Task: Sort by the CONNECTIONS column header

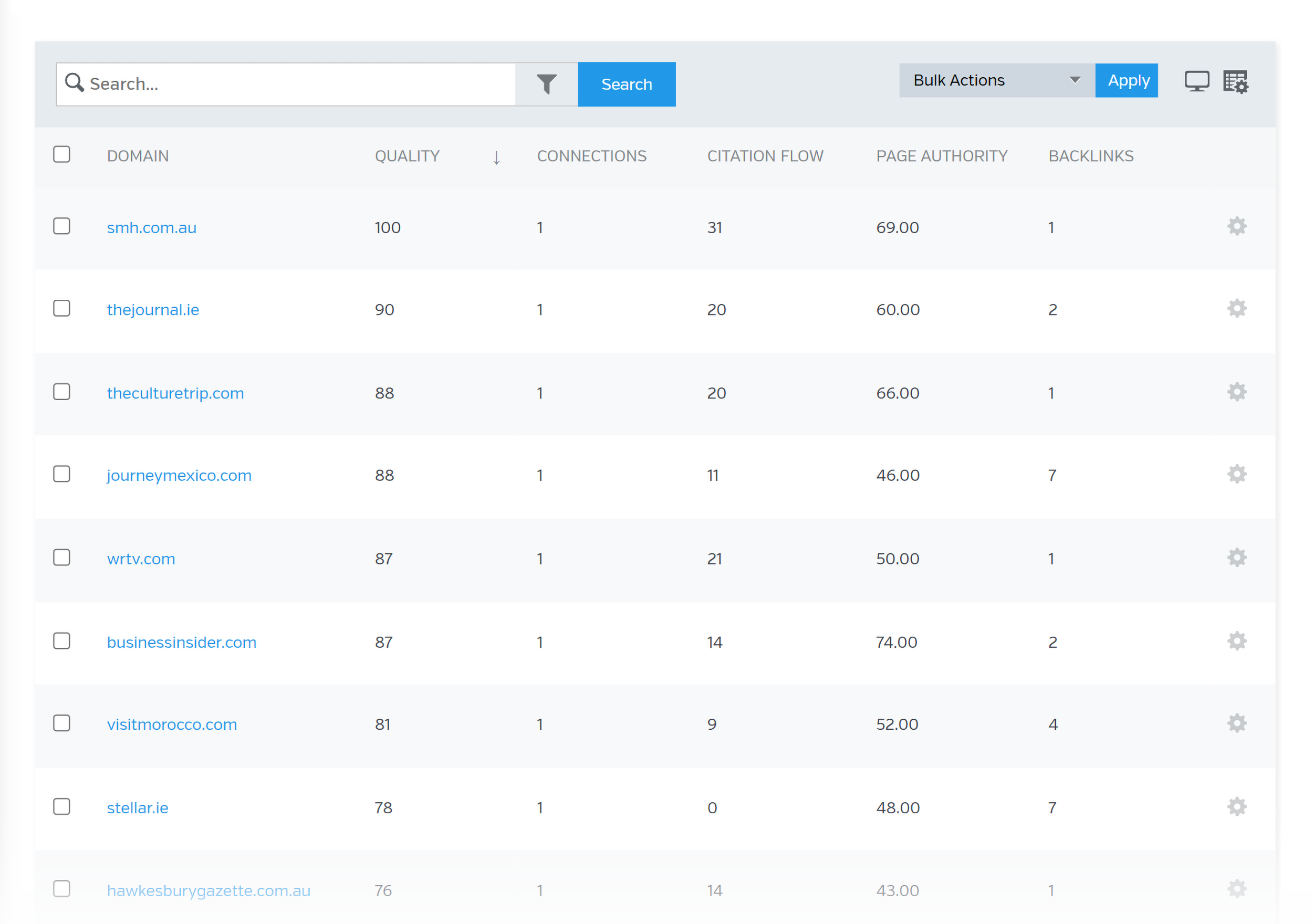Action: [x=592, y=156]
